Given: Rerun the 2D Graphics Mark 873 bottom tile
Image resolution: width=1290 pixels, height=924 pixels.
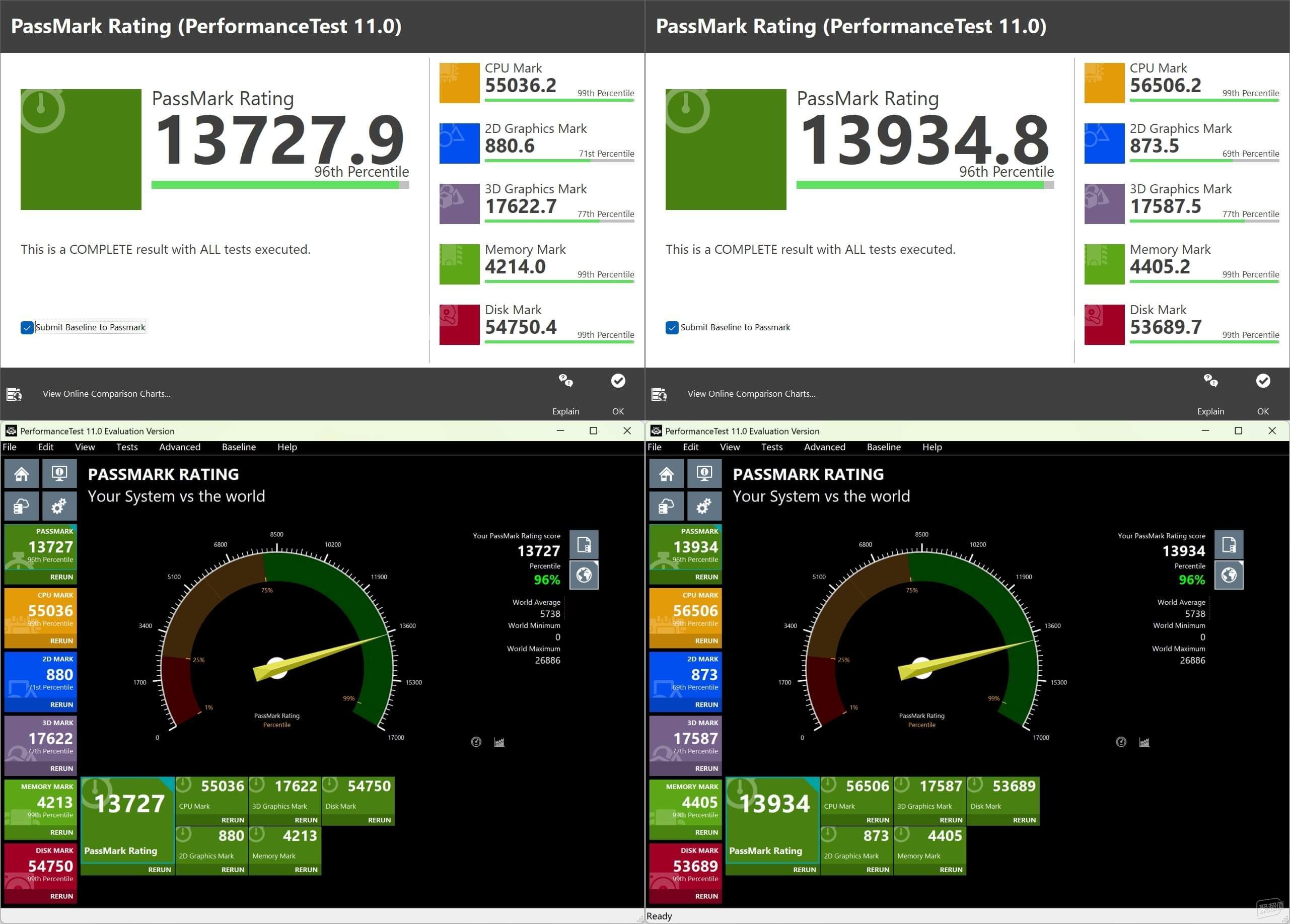Looking at the screenshot, I should (x=878, y=870).
